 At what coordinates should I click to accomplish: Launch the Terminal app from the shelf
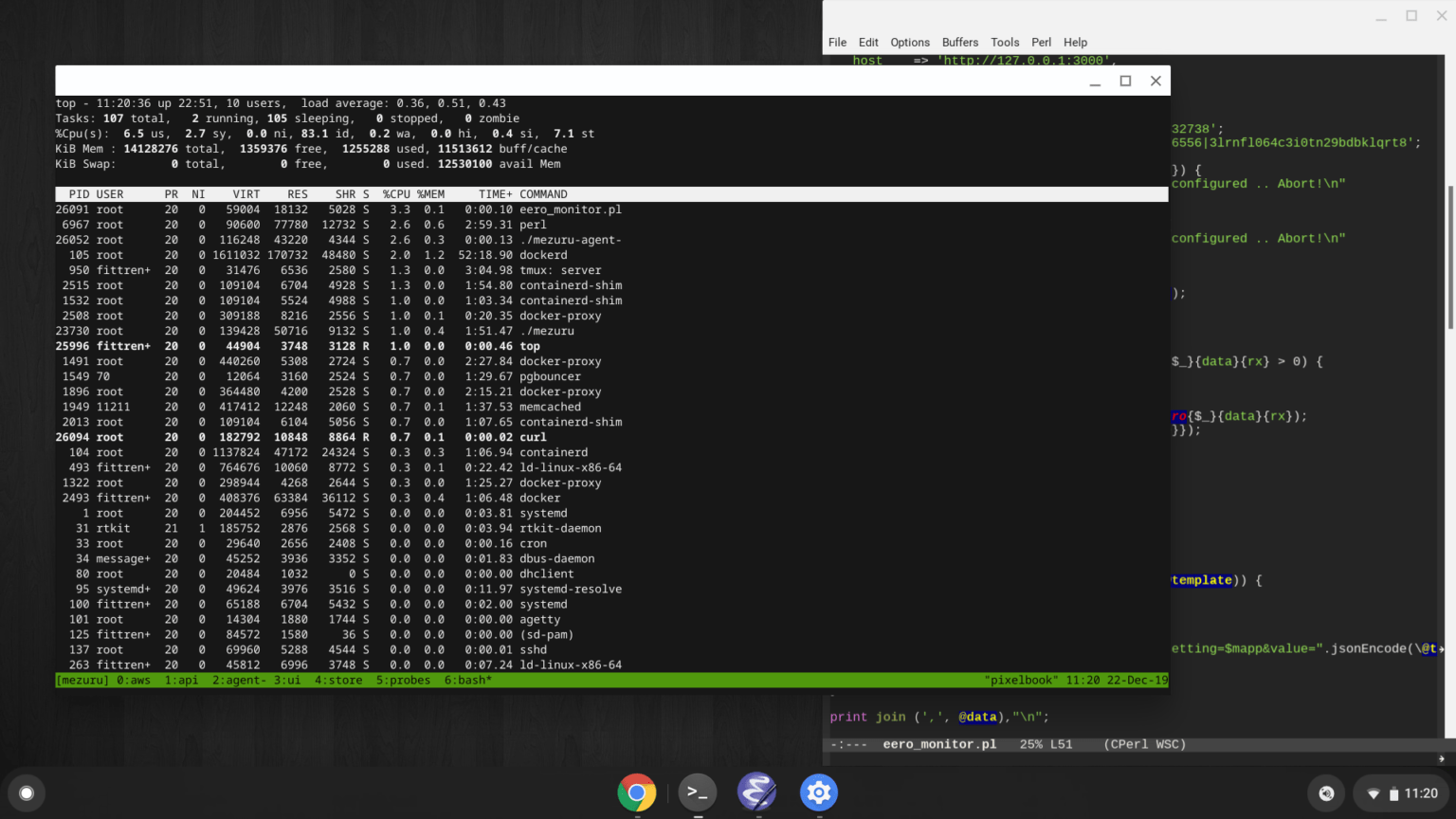pyautogui.click(x=697, y=793)
